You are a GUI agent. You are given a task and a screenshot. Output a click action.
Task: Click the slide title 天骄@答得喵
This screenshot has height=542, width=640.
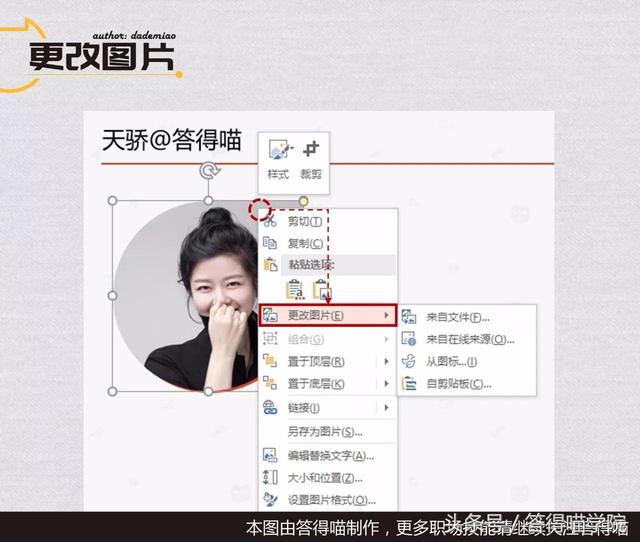(x=172, y=140)
